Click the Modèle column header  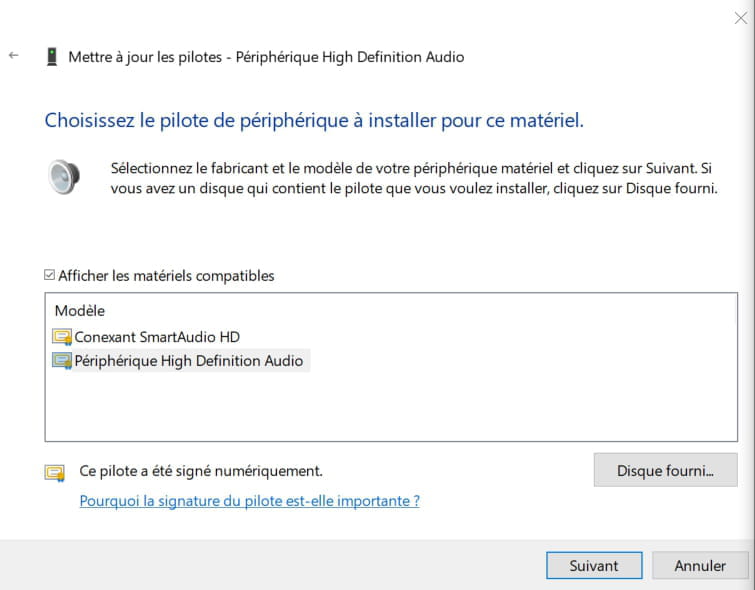click(80, 311)
